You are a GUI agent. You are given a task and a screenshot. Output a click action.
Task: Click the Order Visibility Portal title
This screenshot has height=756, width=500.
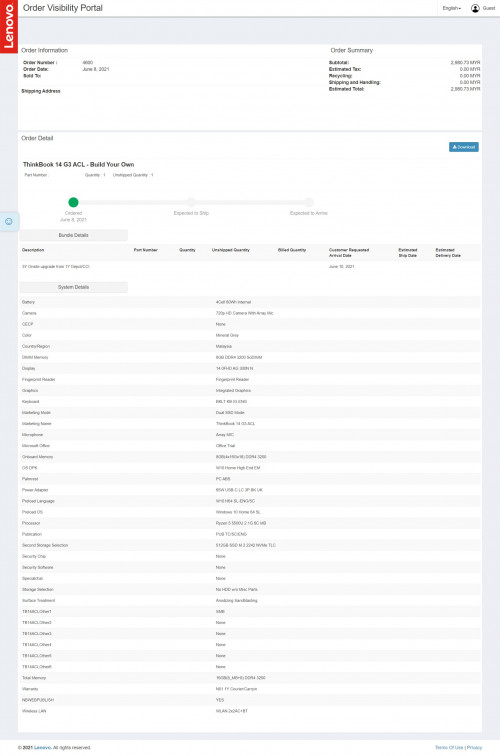pos(63,8)
